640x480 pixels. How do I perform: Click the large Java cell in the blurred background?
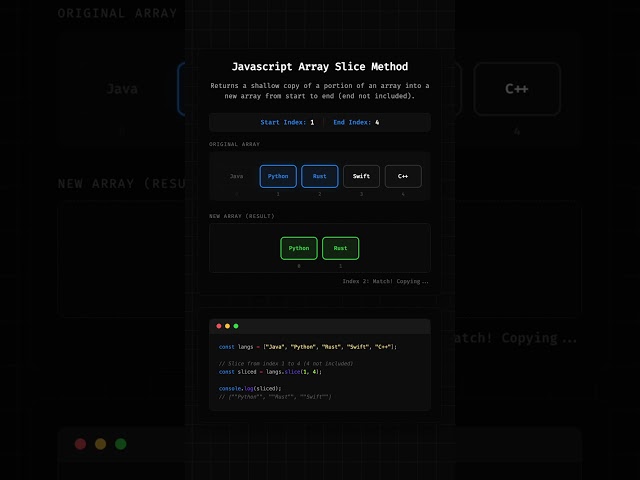122,89
